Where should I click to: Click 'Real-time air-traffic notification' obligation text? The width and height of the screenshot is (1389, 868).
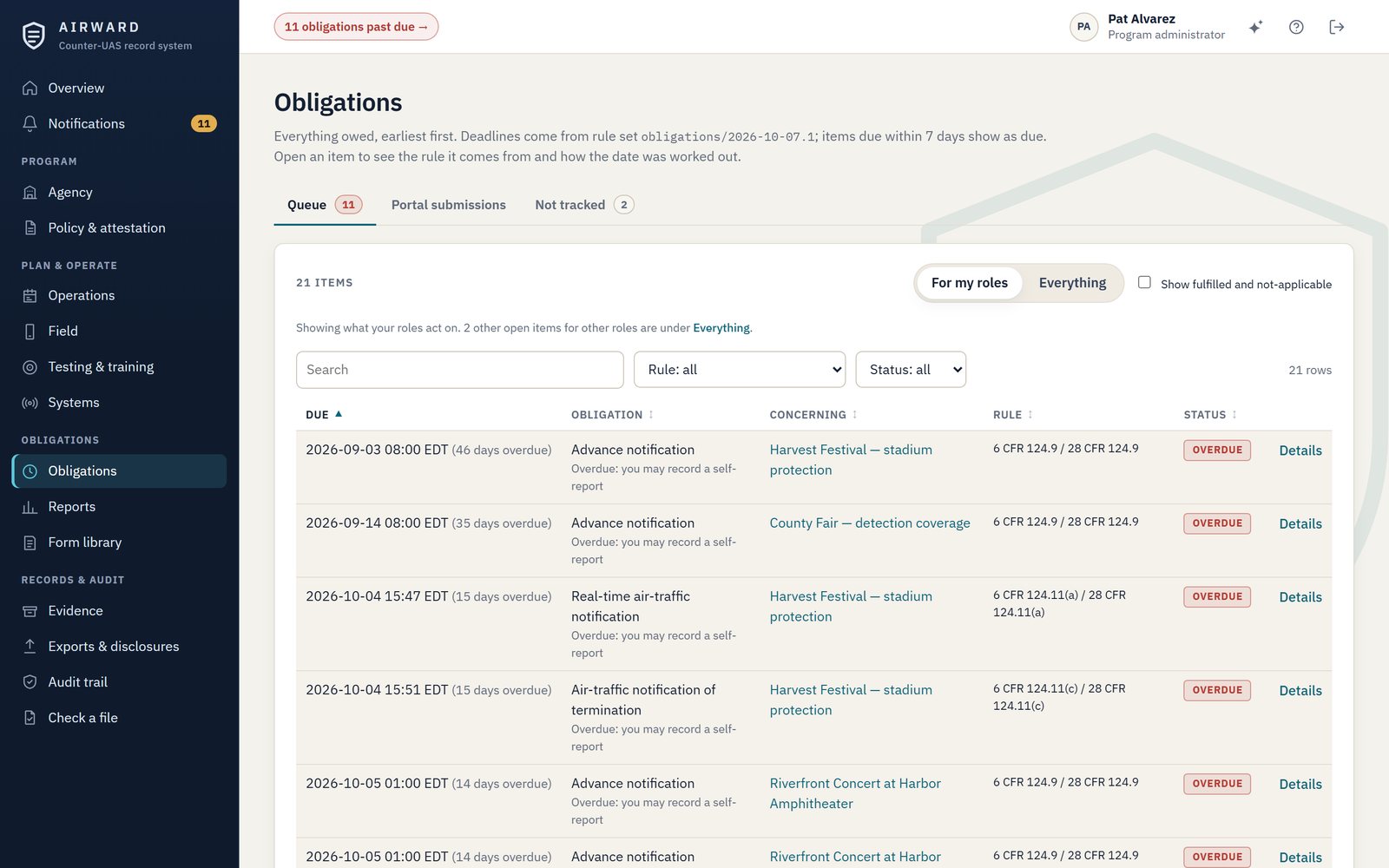click(x=631, y=606)
